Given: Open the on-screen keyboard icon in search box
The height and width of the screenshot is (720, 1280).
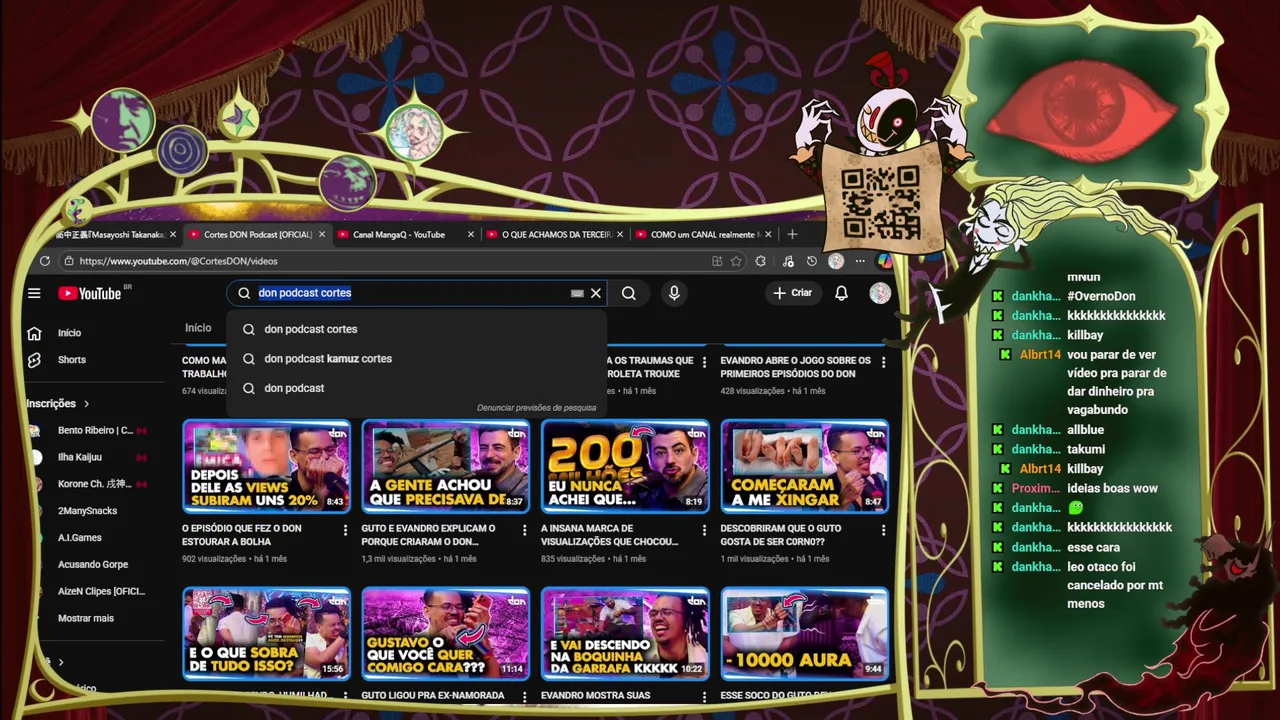Looking at the screenshot, I should 577,293.
